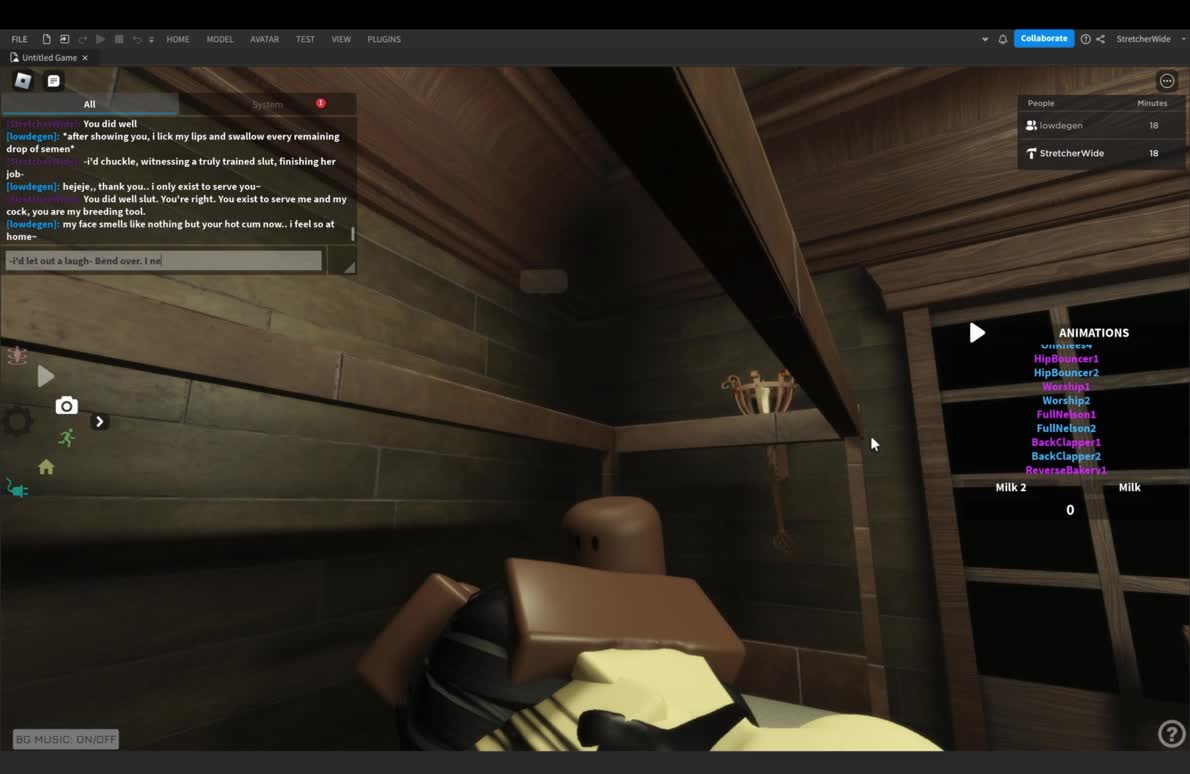
Task: Open the settings gear on left edge
Action: click(16, 421)
